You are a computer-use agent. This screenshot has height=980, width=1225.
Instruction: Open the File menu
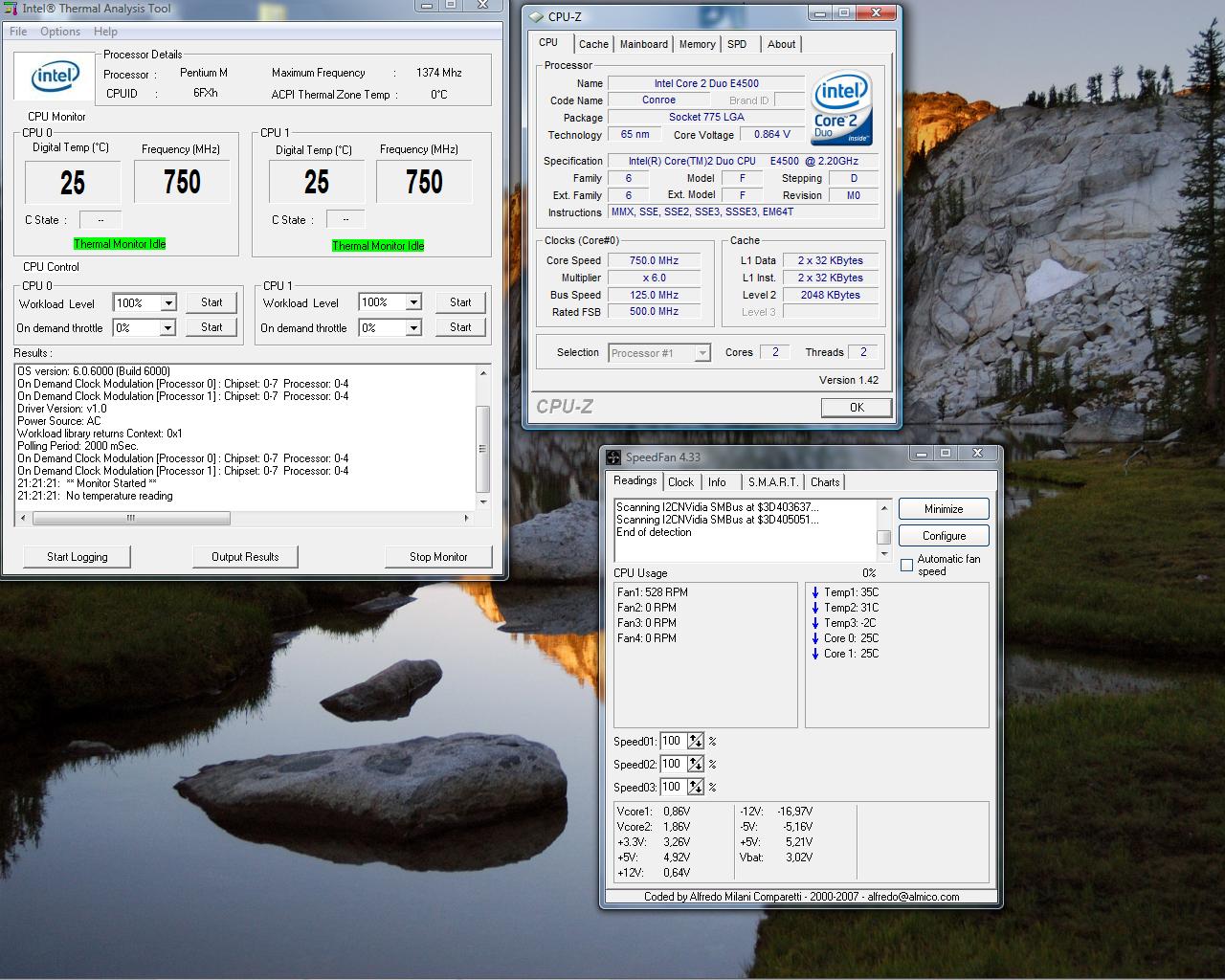pos(18,32)
